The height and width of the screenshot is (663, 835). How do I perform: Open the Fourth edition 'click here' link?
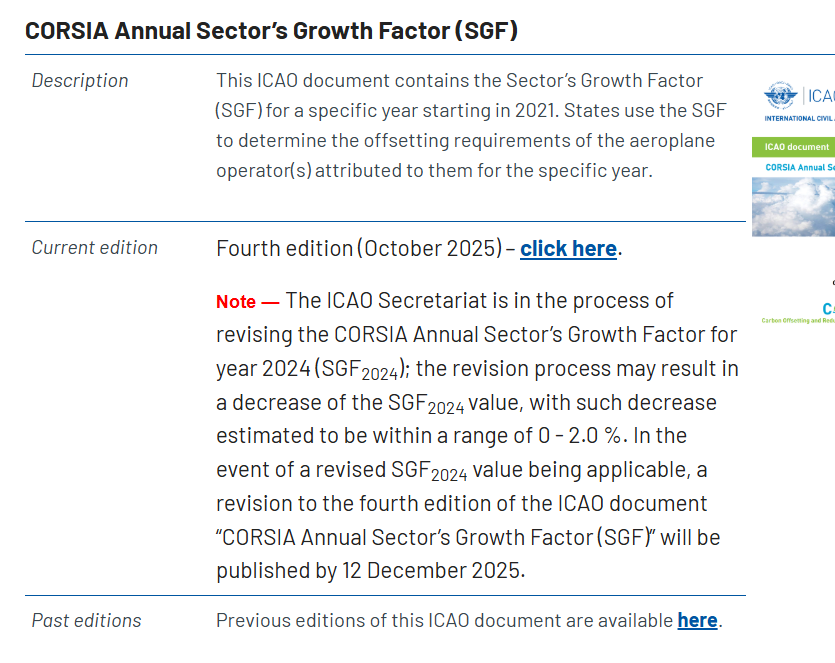(x=568, y=249)
